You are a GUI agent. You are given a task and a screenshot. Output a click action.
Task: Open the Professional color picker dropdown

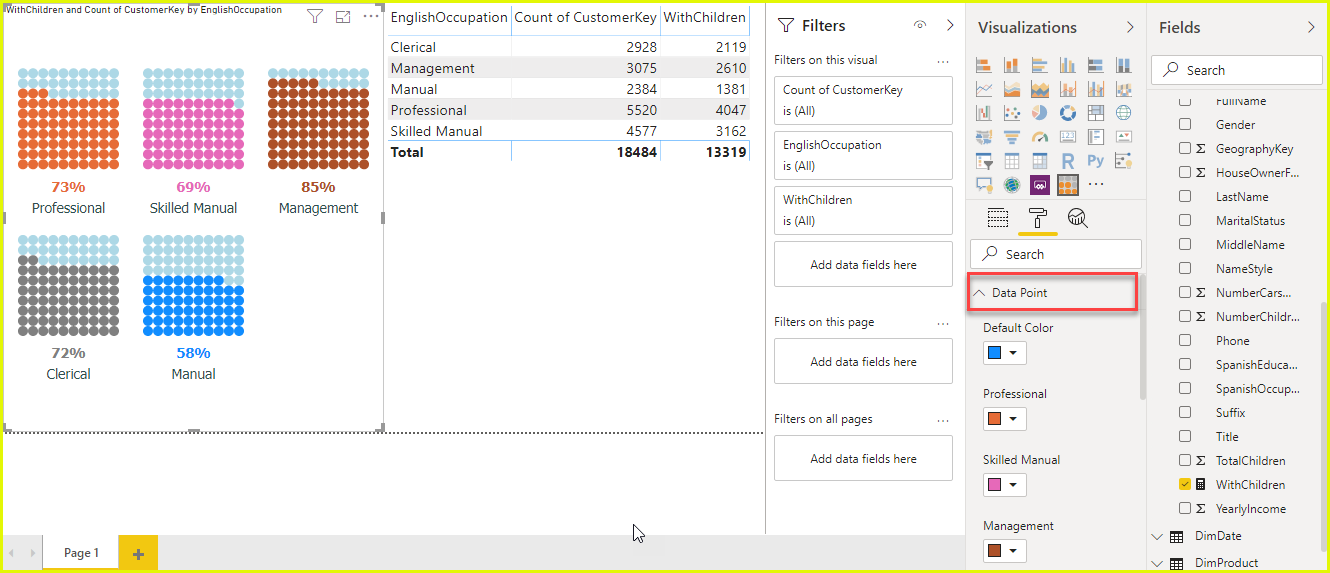[x=1004, y=419]
